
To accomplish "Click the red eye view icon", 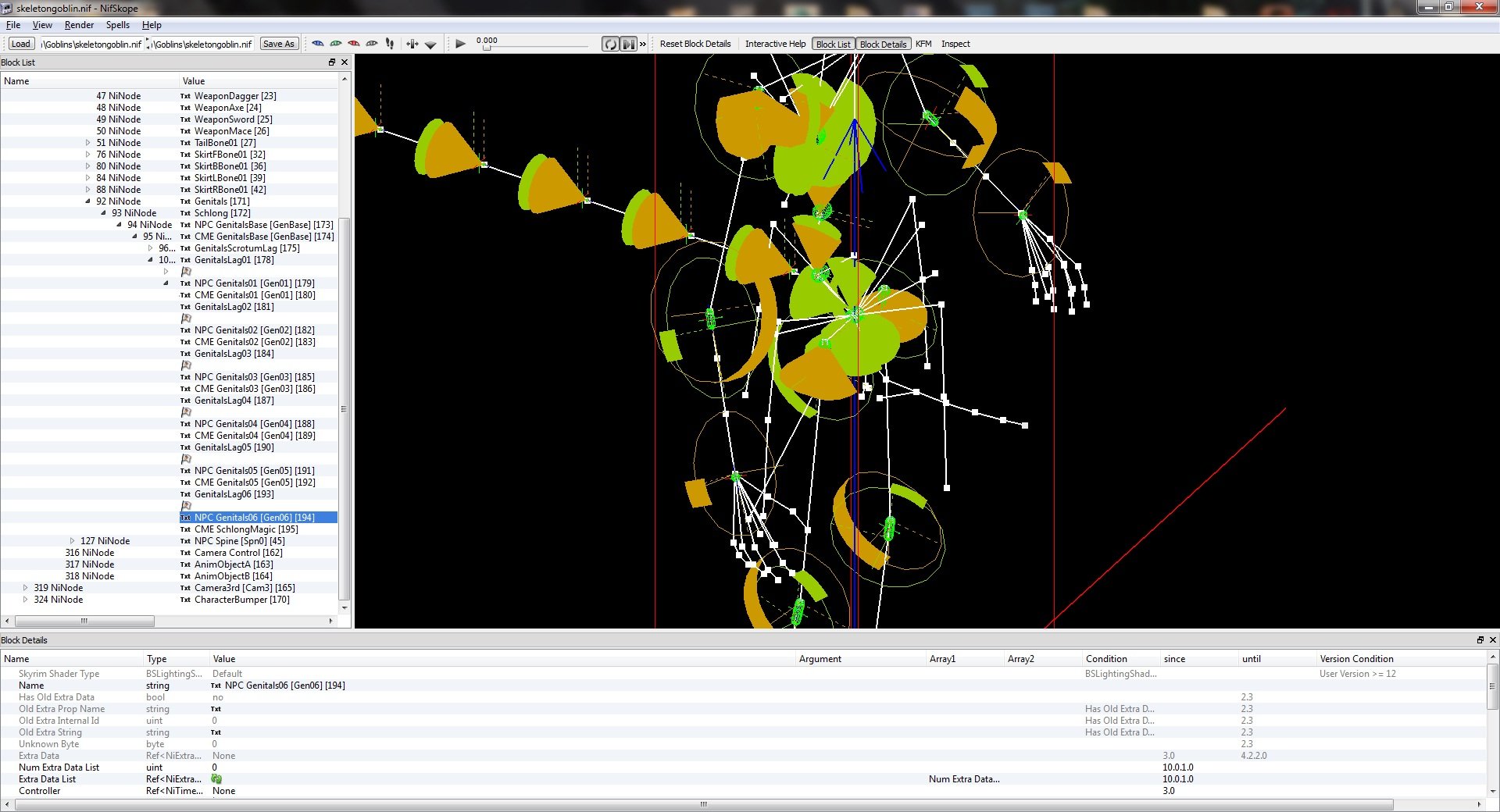I will coord(354,44).
